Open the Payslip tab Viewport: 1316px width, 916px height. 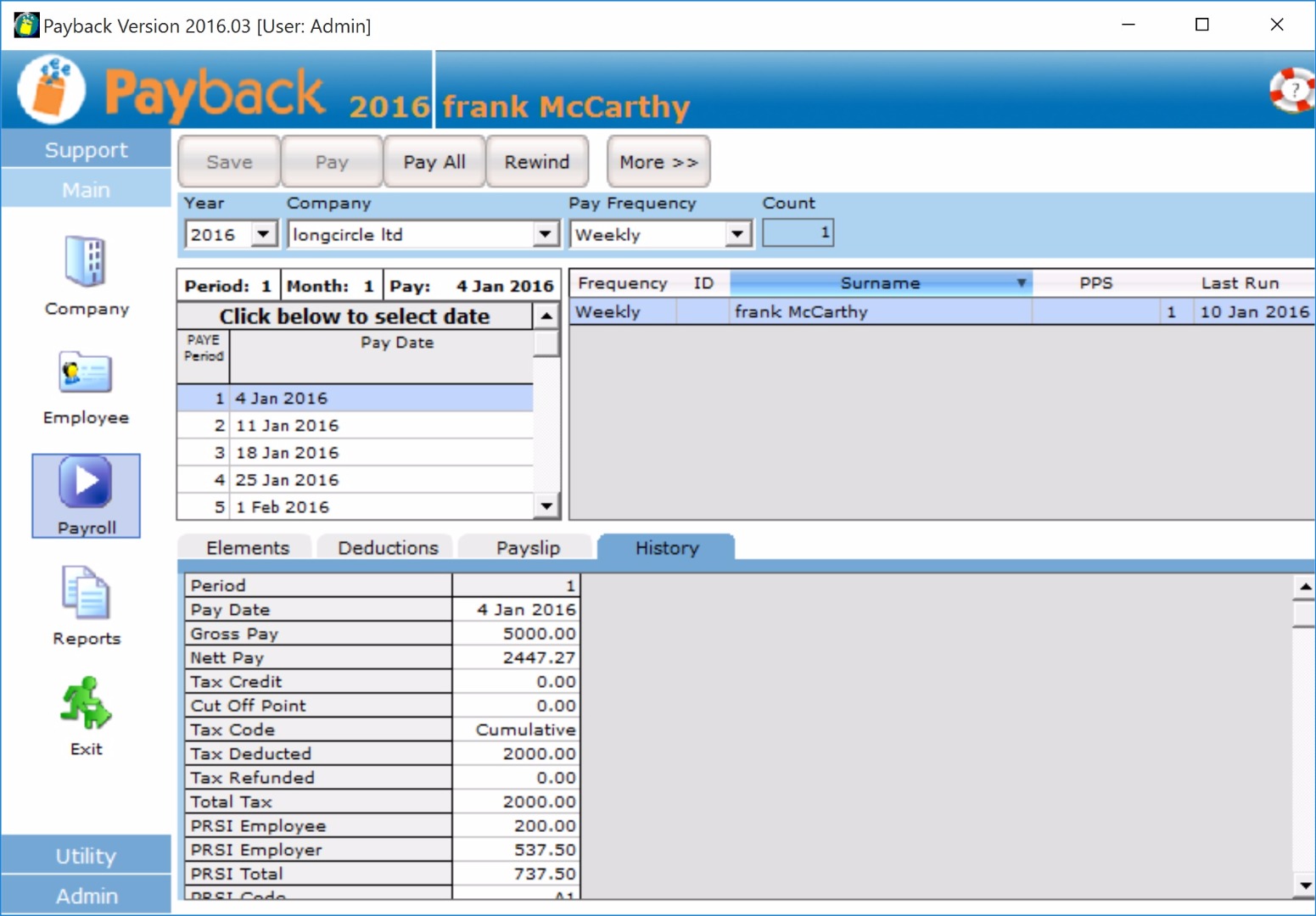(x=528, y=548)
